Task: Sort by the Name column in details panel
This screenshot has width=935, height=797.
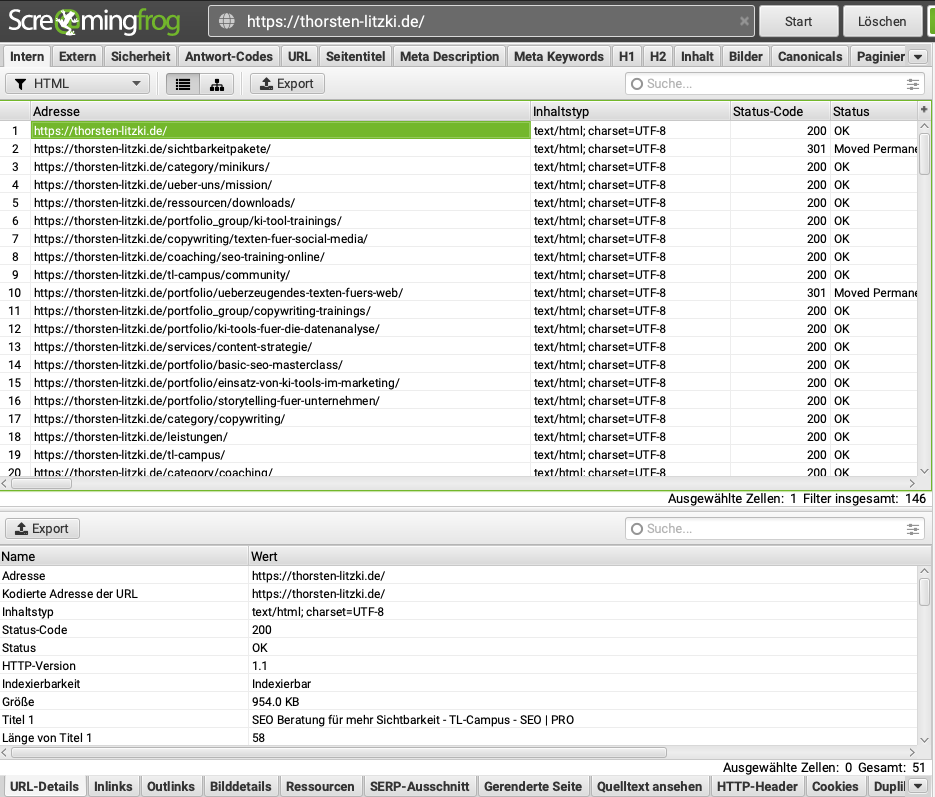Action: [x=124, y=557]
